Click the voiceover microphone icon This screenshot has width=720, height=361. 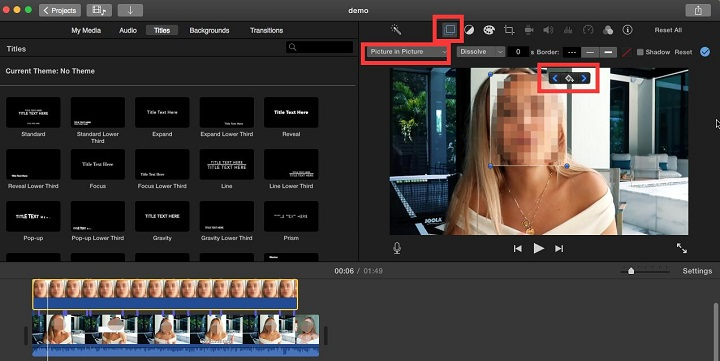coord(397,248)
